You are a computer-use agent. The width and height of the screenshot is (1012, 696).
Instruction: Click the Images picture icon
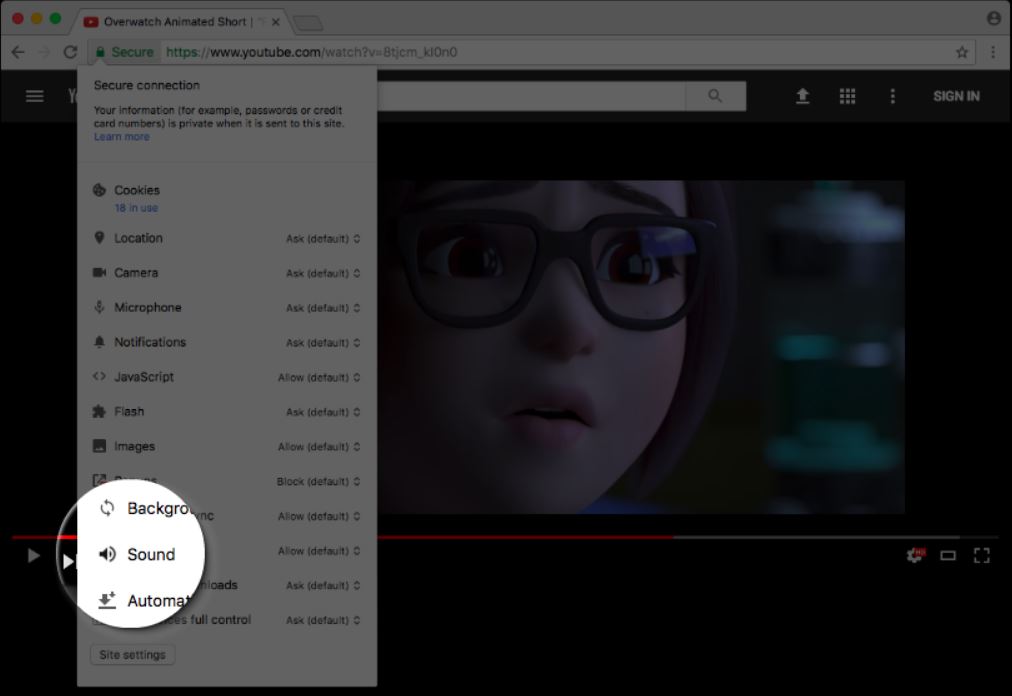[99, 446]
